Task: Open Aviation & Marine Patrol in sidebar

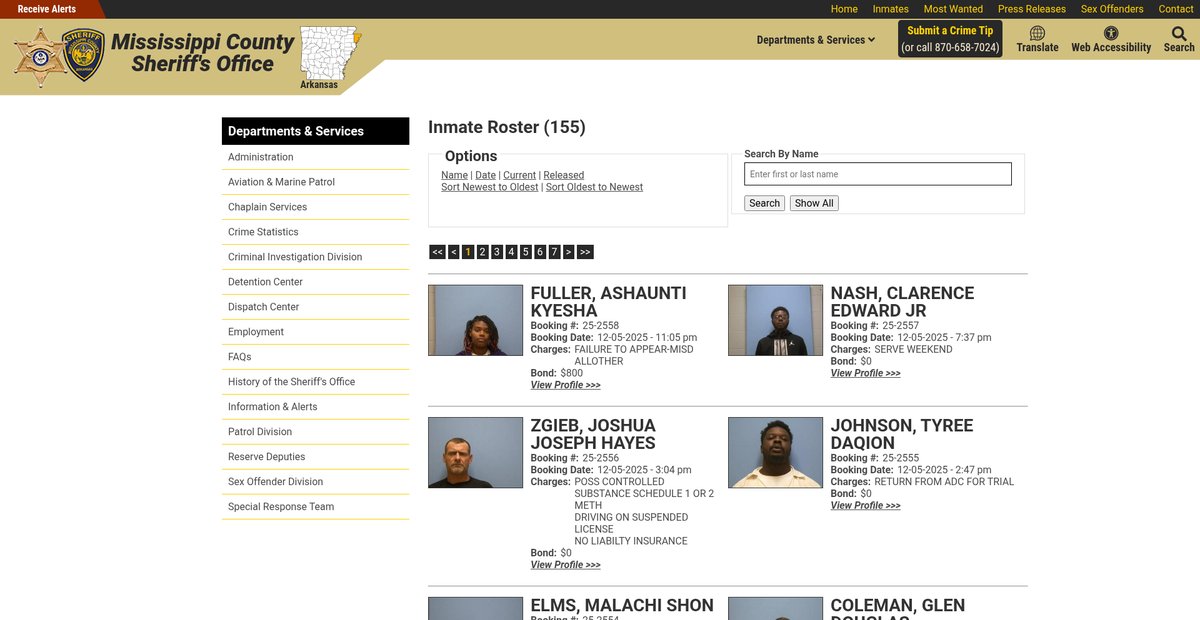Action: [x=315, y=182]
